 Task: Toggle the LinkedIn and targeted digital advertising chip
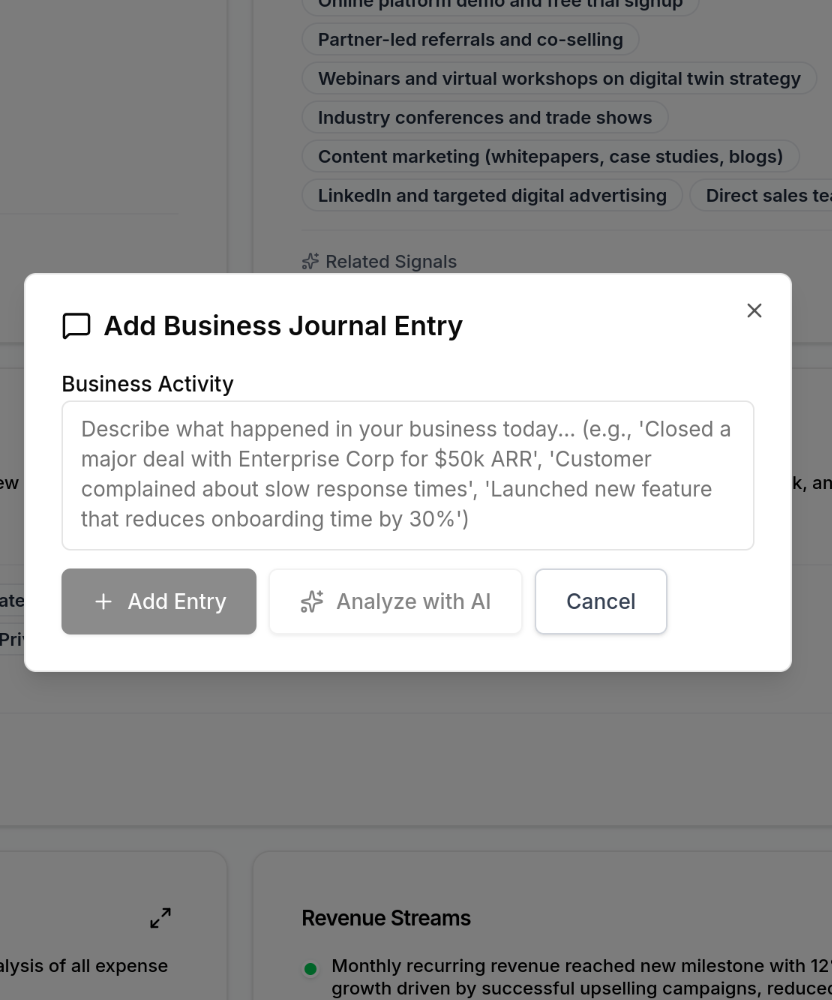pyautogui.click(x=491, y=195)
